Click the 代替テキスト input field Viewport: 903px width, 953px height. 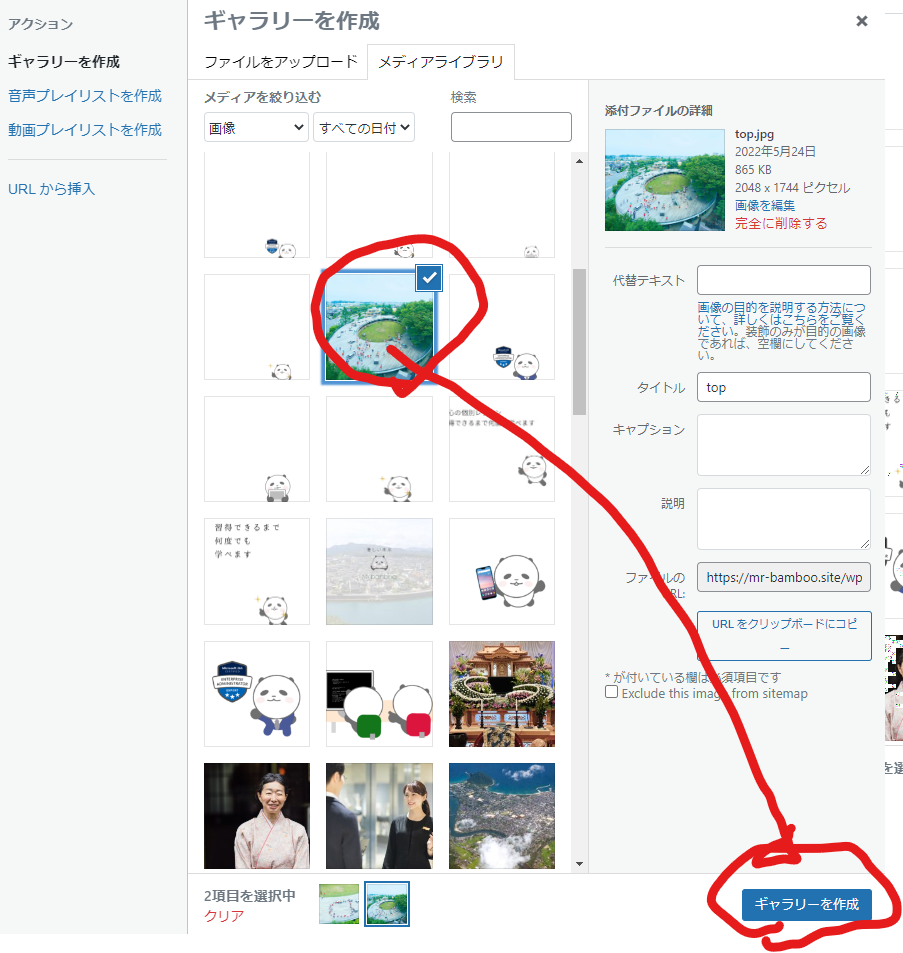[783, 280]
